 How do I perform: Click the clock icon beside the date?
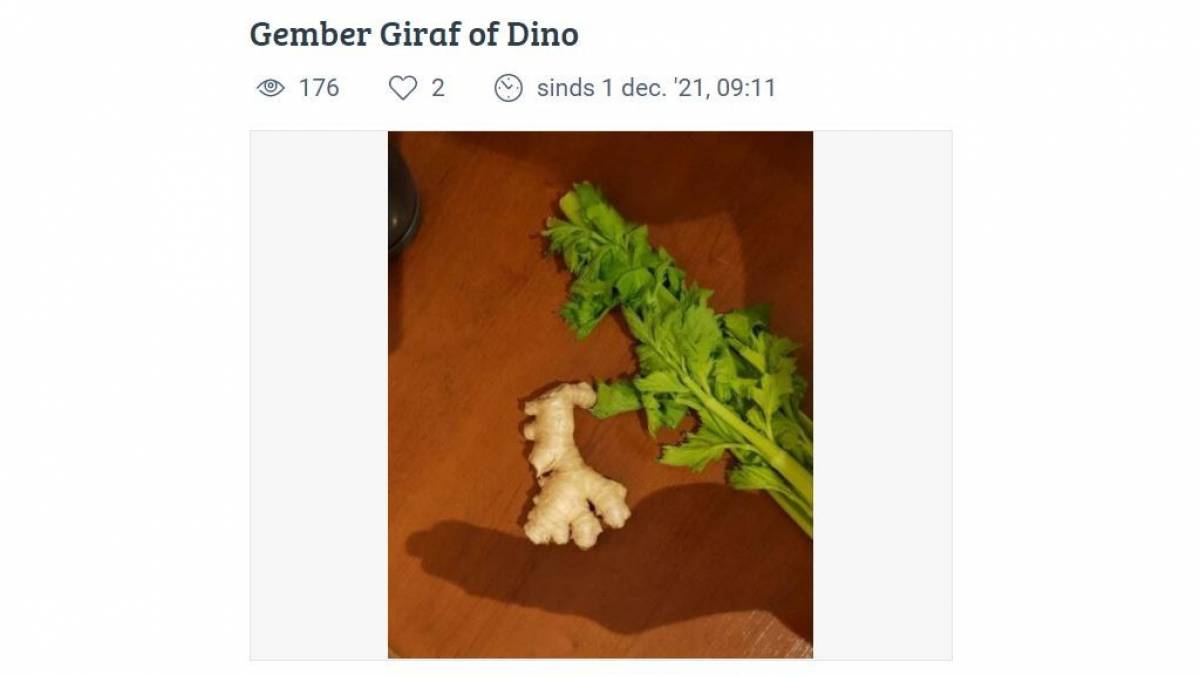[x=508, y=88]
